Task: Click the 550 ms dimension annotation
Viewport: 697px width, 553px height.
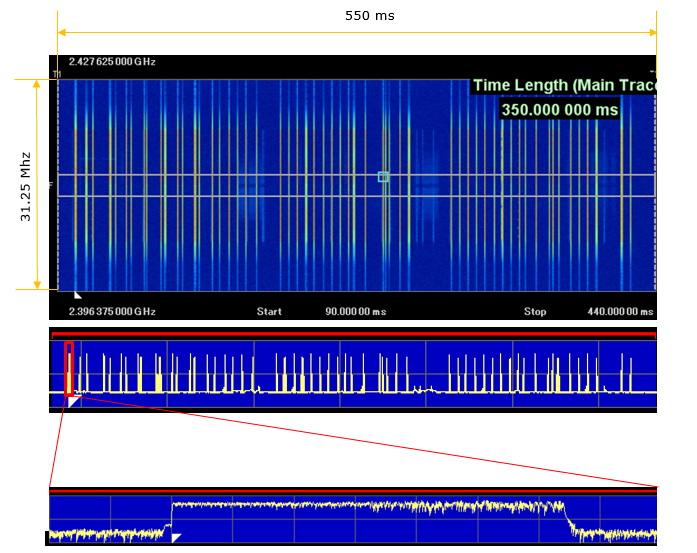Action: [357, 17]
